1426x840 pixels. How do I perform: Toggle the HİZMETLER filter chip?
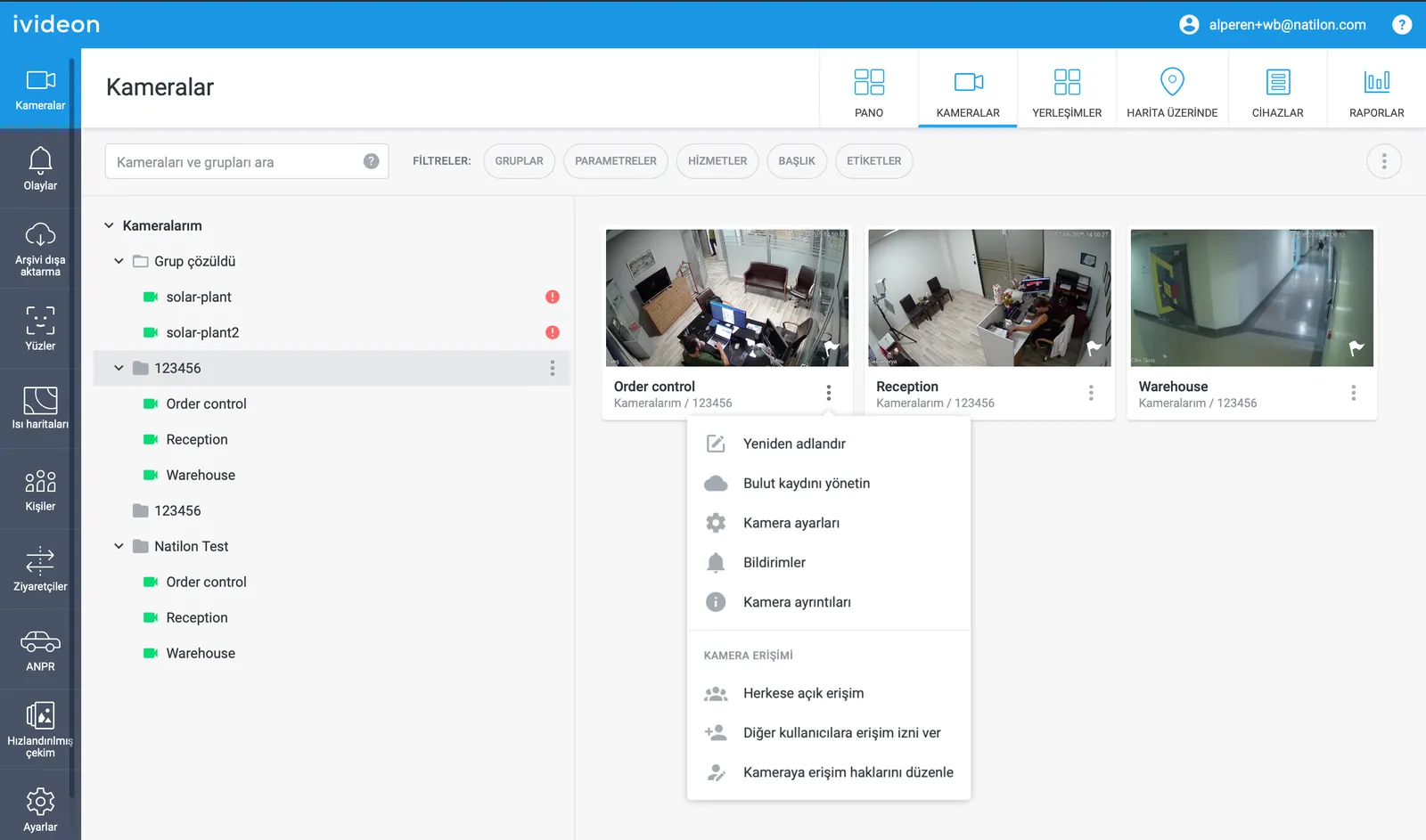[717, 161]
